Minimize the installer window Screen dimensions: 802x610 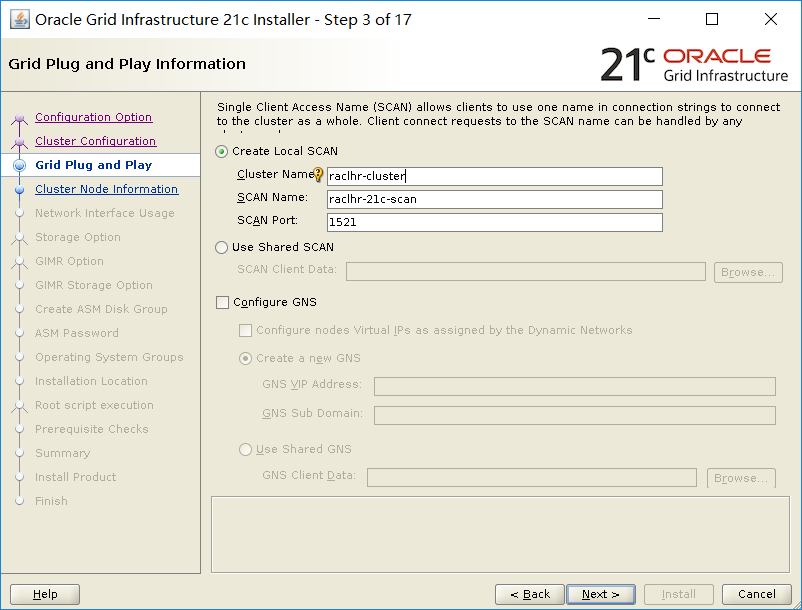pyautogui.click(x=654, y=19)
